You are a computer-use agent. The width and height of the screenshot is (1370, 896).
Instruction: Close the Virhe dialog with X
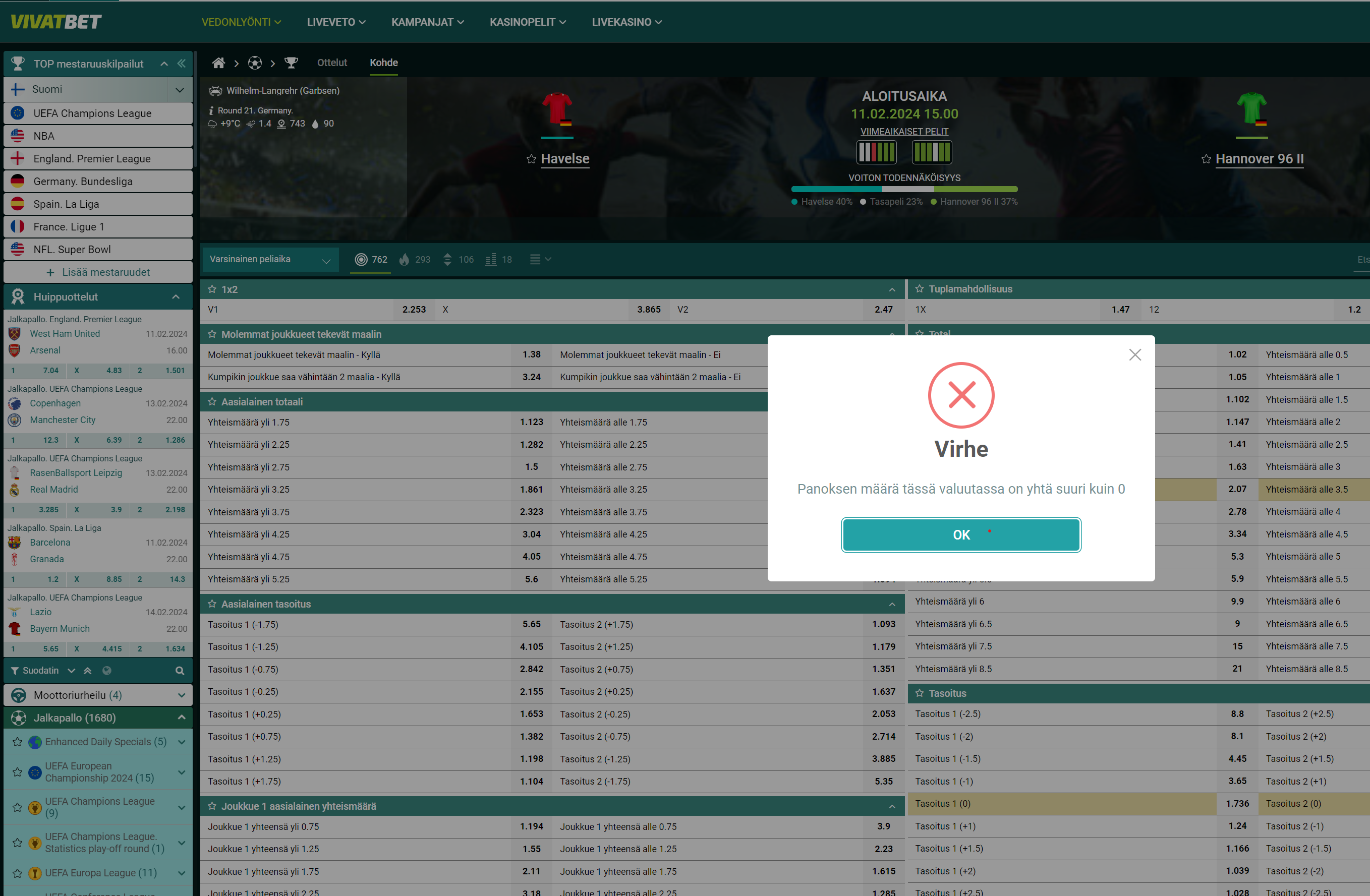(x=1134, y=354)
